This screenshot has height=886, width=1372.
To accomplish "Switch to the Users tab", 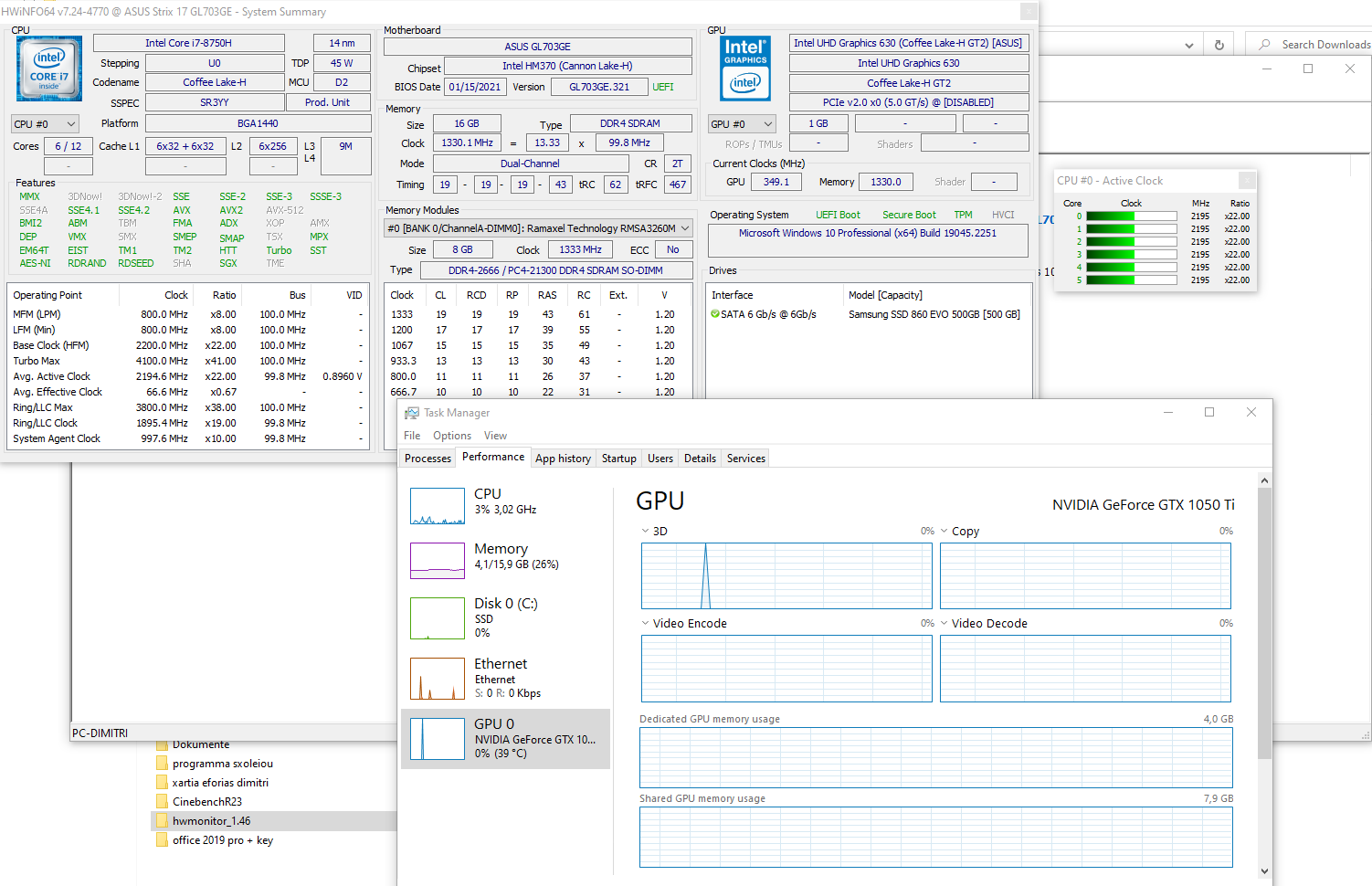I will (x=660, y=459).
